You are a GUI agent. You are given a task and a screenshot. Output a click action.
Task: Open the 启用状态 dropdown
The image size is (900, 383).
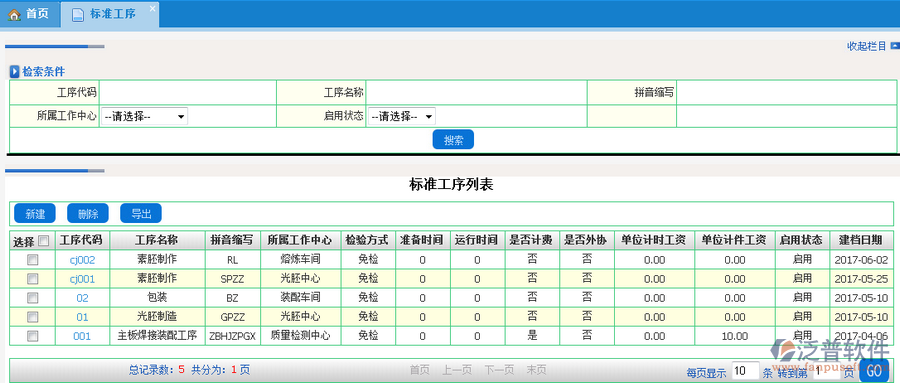401,117
